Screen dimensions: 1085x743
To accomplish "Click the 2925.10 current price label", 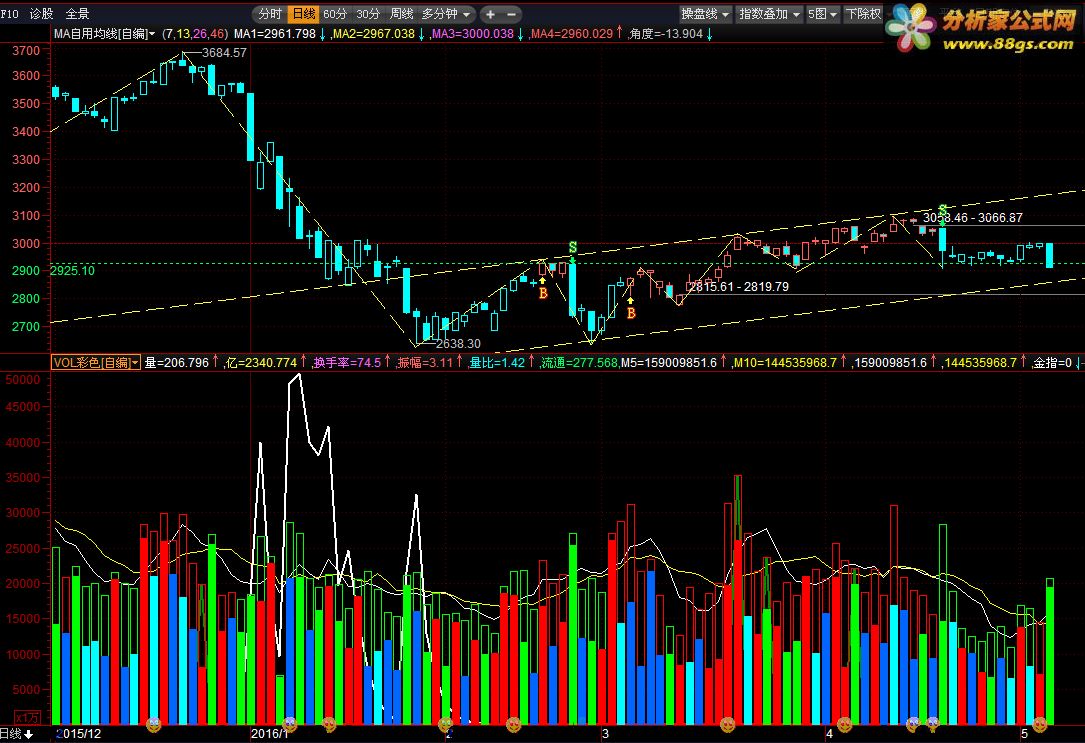I will click(72, 270).
